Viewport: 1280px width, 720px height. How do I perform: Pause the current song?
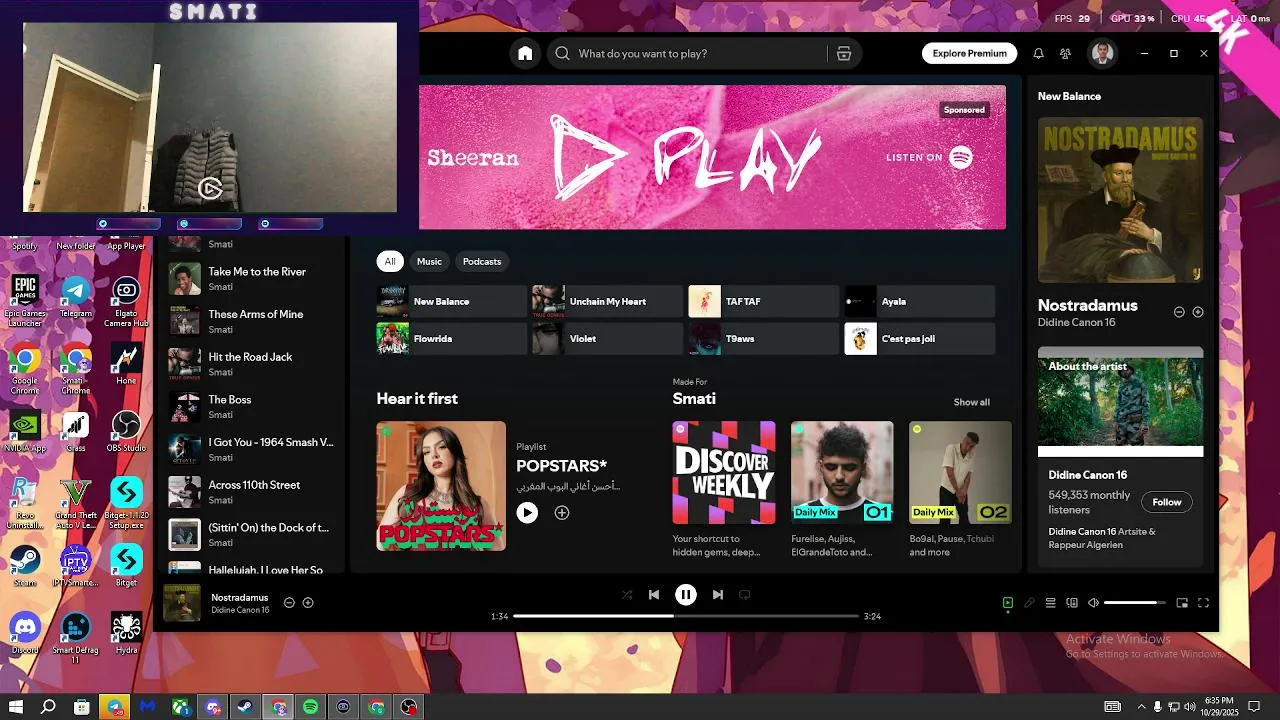686,595
